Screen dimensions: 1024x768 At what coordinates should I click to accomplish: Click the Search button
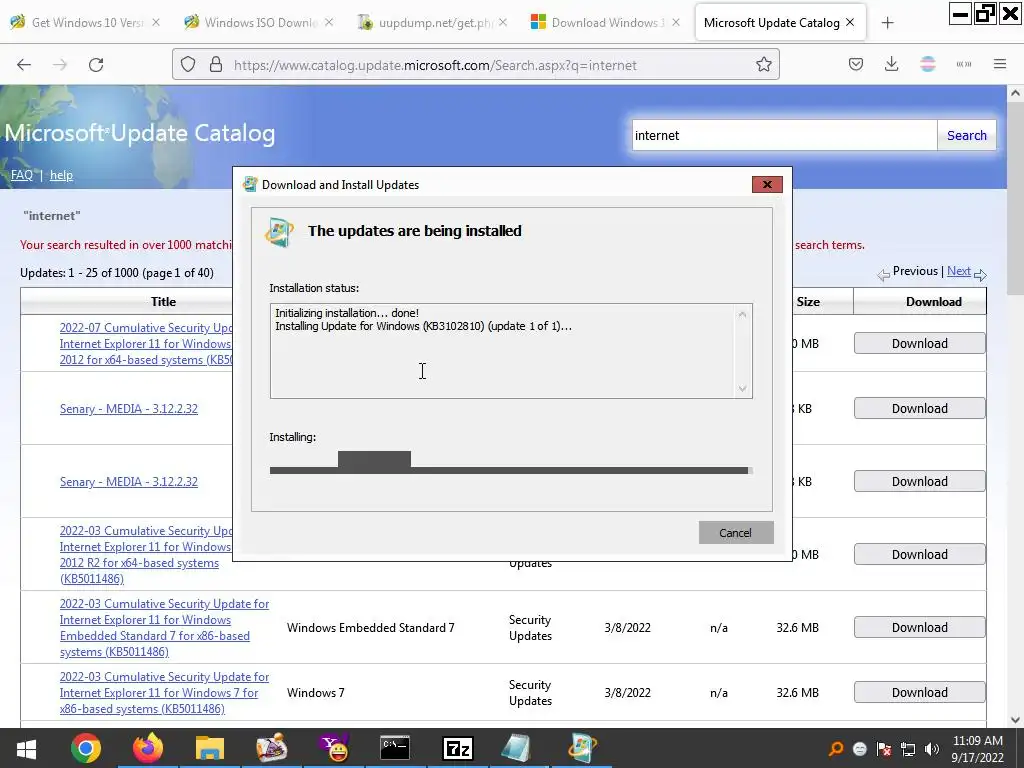967,135
